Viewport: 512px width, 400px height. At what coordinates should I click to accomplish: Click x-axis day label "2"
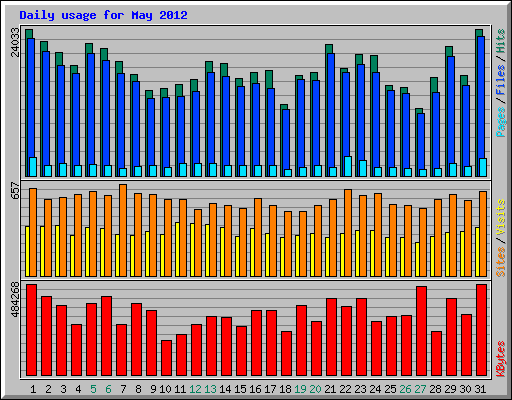pyautogui.click(x=48, y=389)
